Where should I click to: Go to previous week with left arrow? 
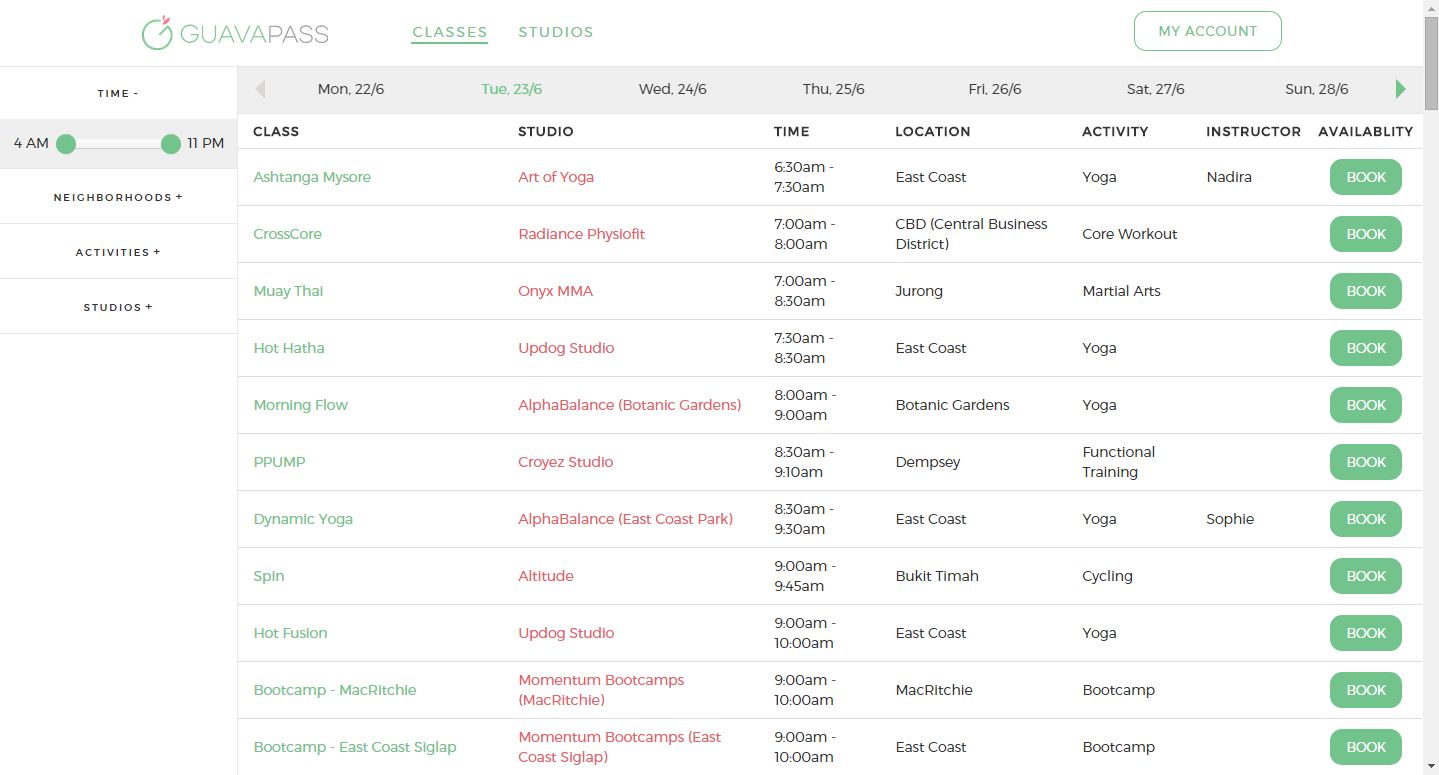260,89
